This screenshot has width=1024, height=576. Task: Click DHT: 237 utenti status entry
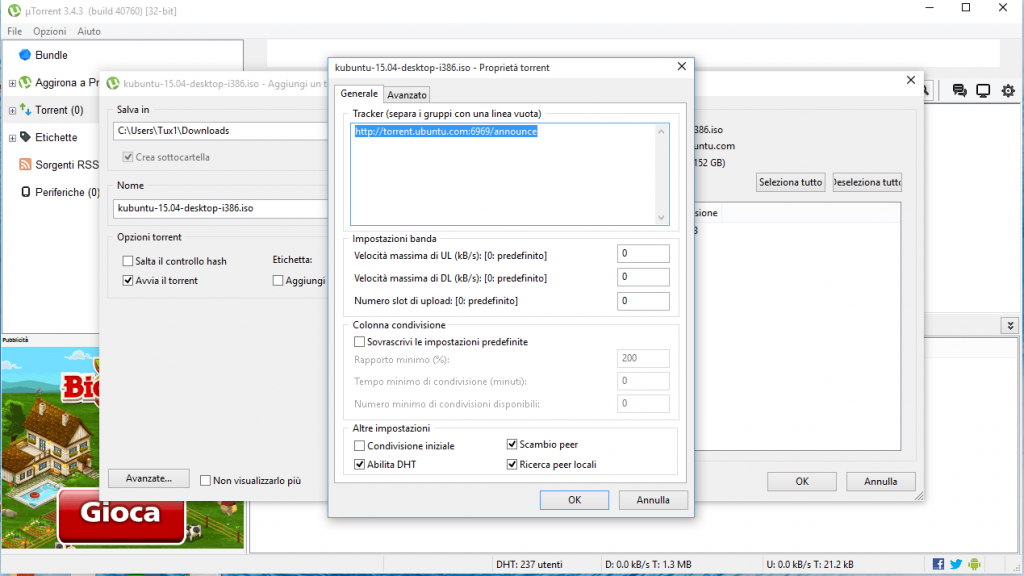[x=529, y=564]
